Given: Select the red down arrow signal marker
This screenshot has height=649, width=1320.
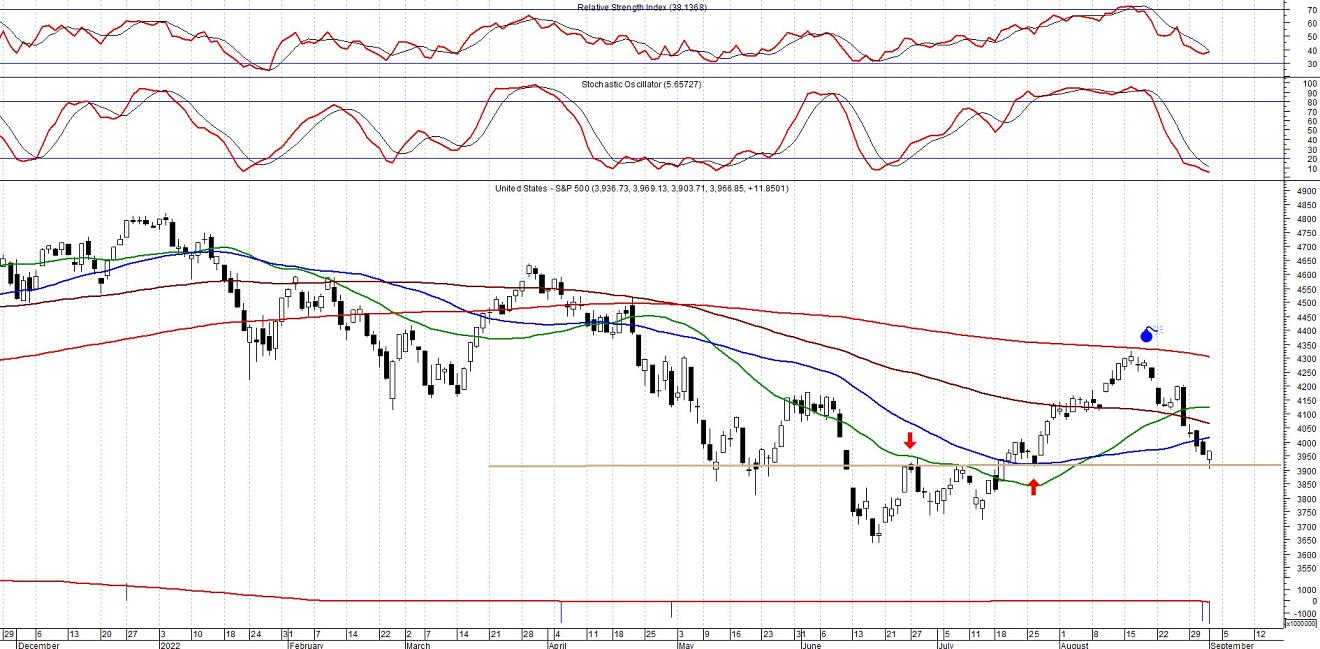Looking at the screenshot, I should [910, 440].
